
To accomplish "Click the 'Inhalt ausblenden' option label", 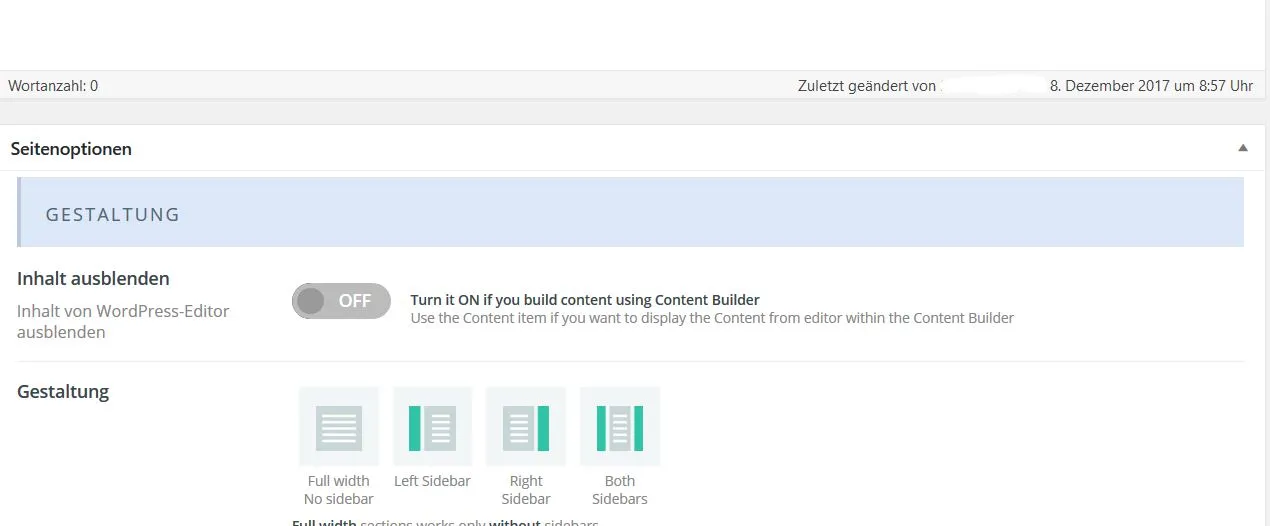I will point(93,278).
